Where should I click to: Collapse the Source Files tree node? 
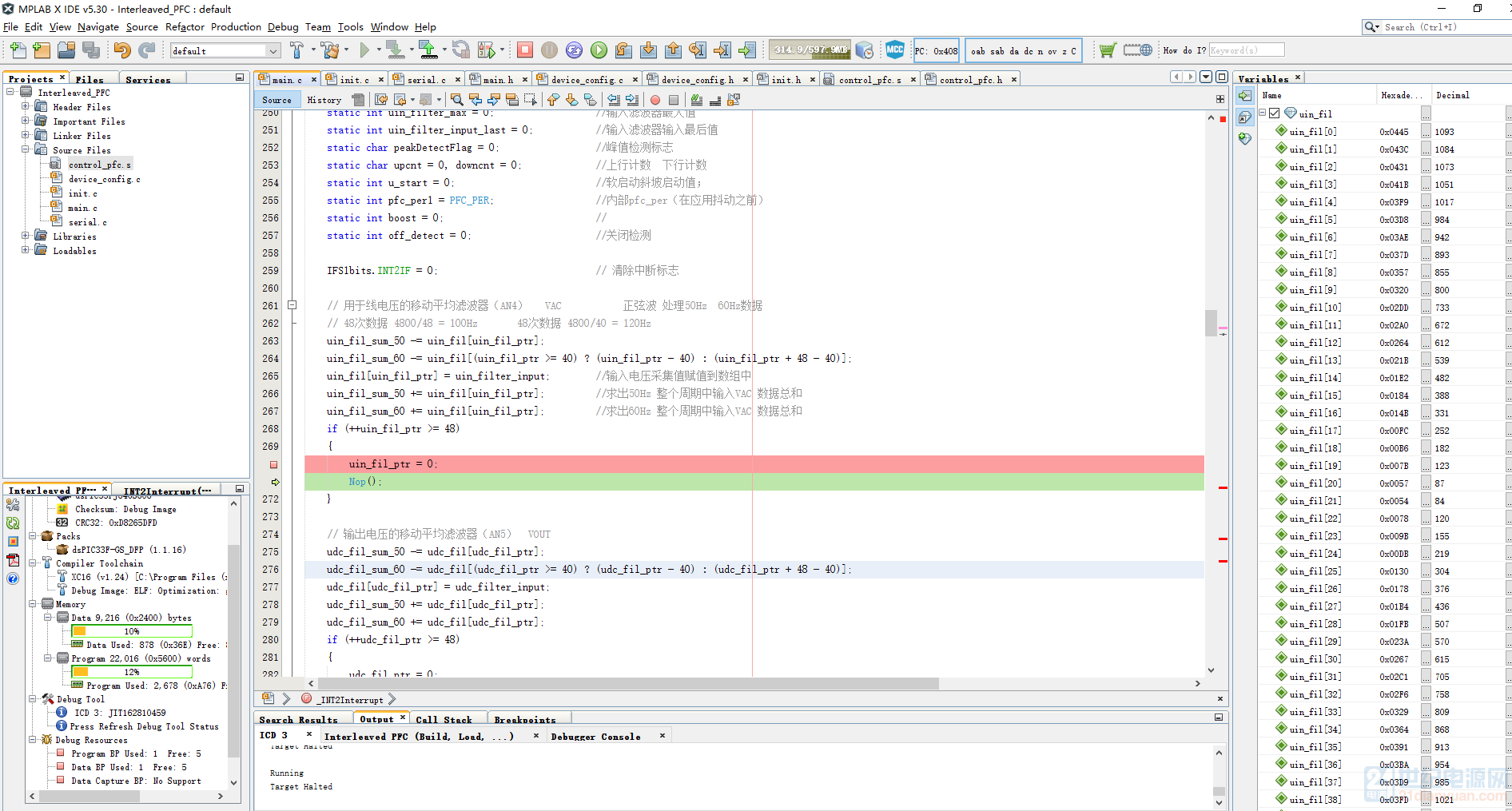tap(26, 150)
